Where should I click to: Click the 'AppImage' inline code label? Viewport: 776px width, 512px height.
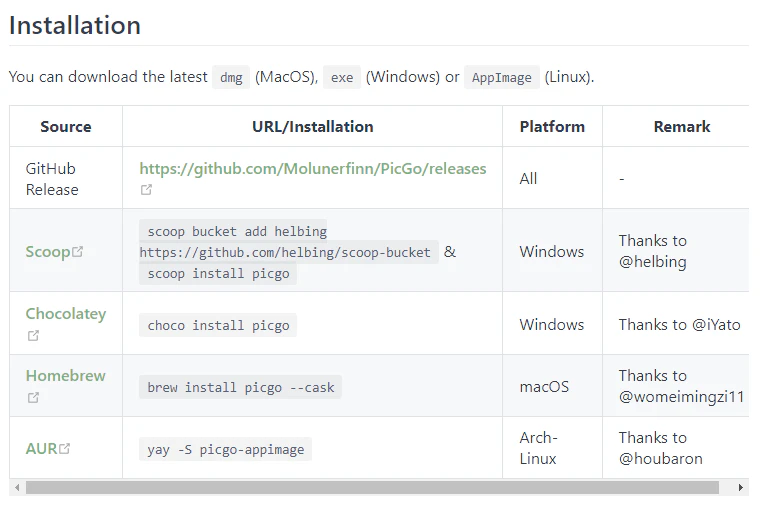501,77
